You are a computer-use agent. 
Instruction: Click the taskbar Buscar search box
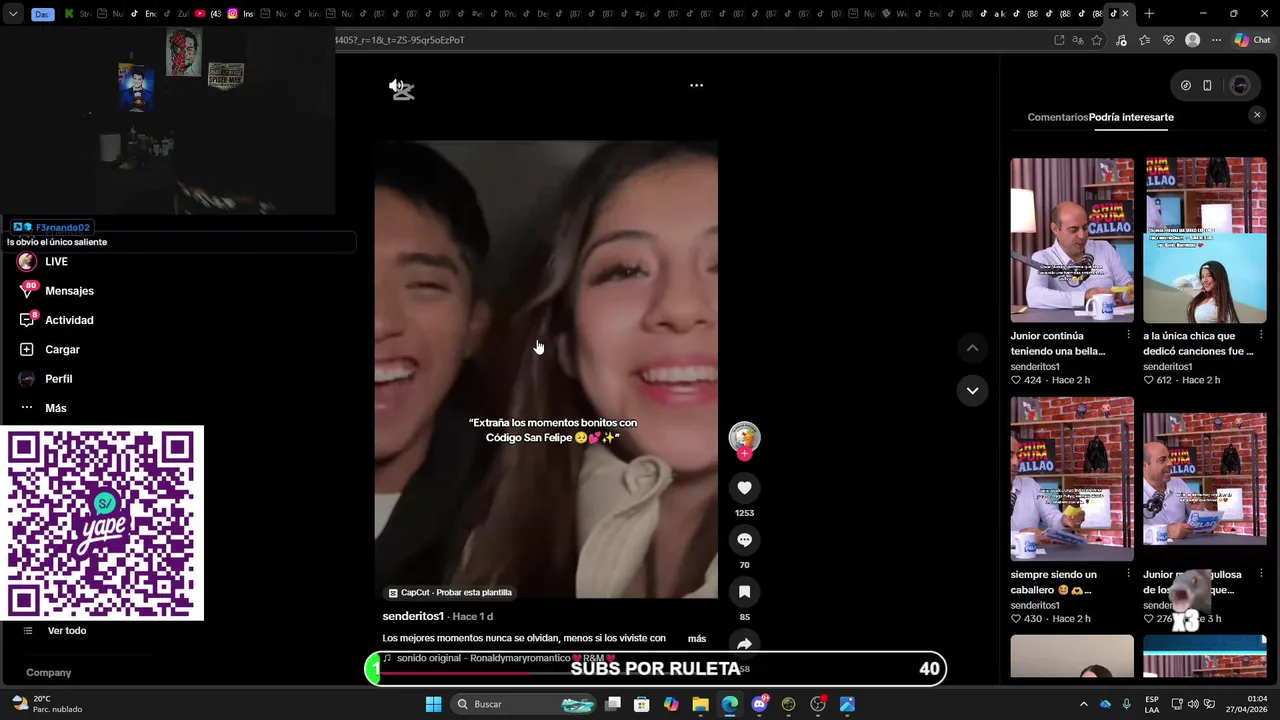pos(525,704)
